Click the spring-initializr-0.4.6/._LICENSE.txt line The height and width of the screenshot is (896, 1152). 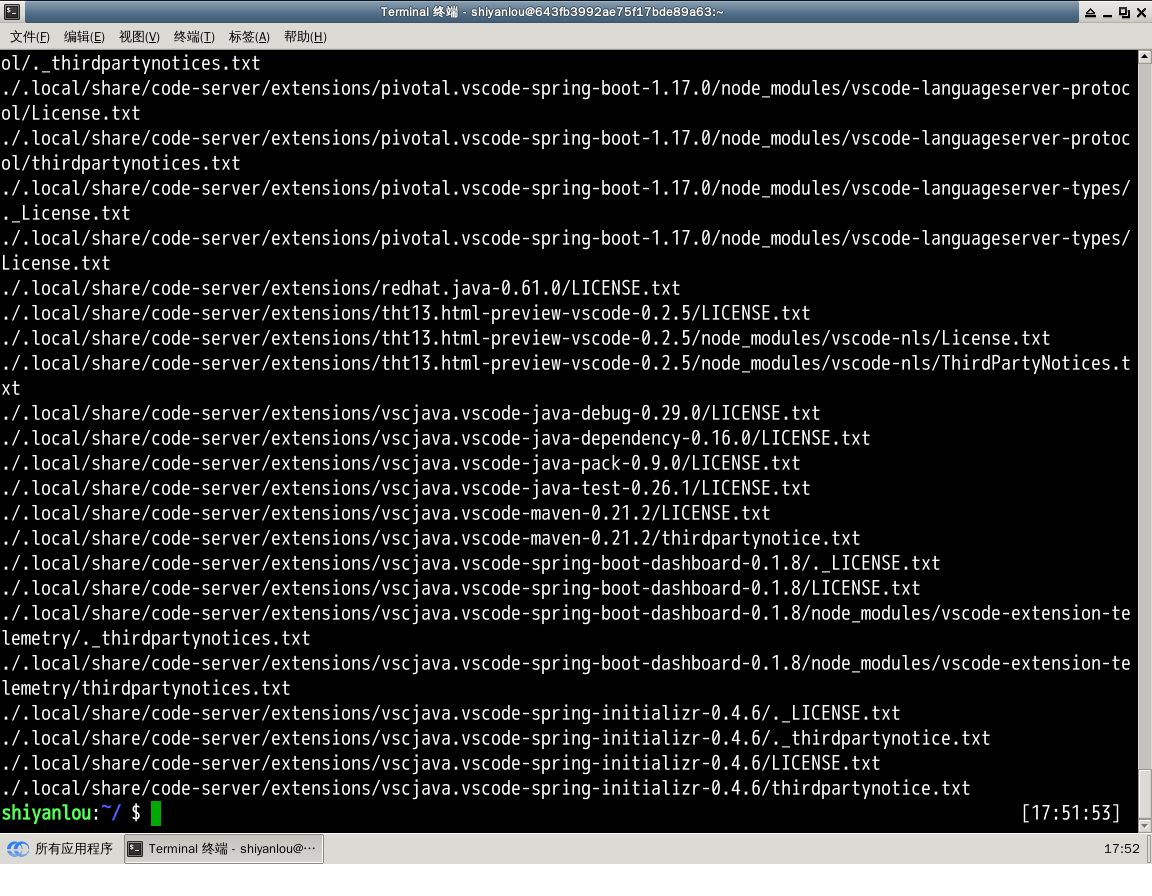450,713
